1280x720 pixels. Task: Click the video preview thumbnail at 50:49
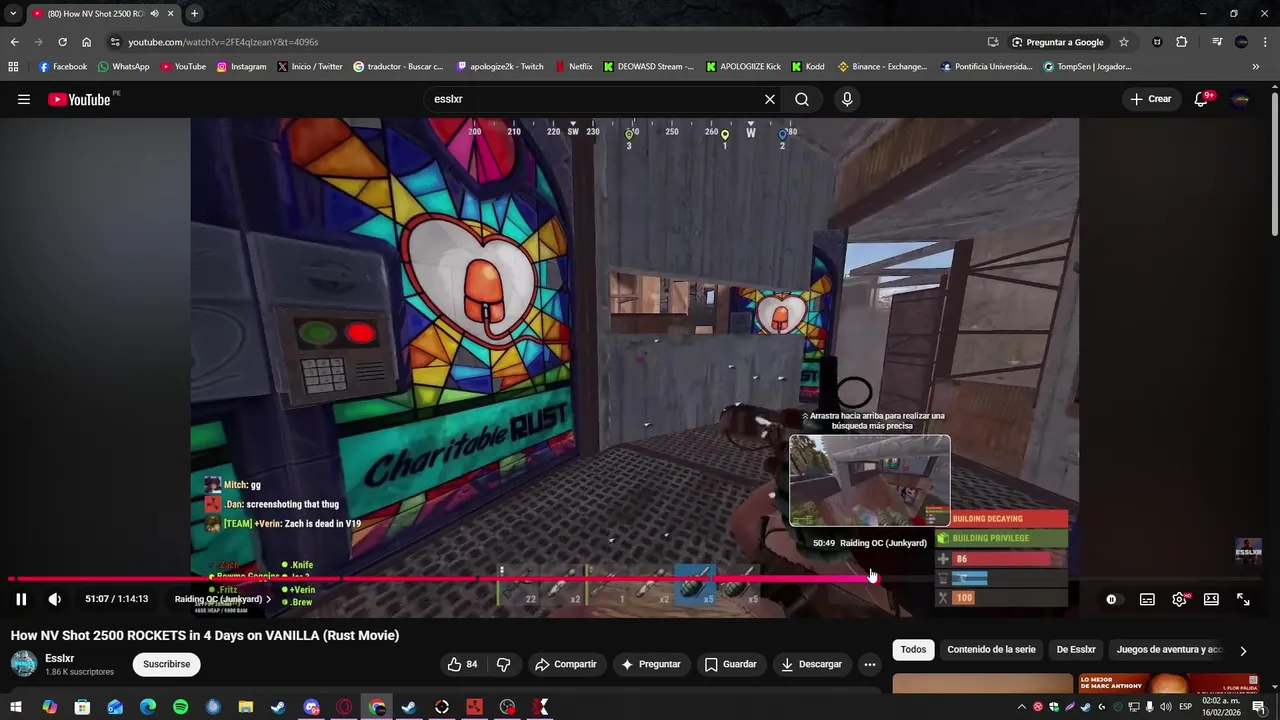point(870,480)
